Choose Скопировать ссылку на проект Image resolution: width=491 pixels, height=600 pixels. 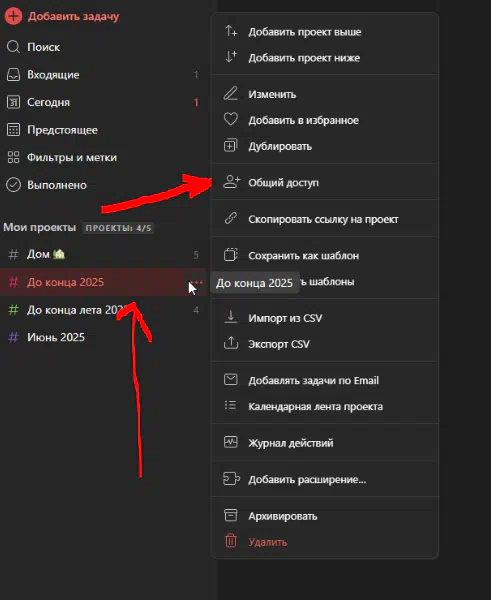point(325,219)
